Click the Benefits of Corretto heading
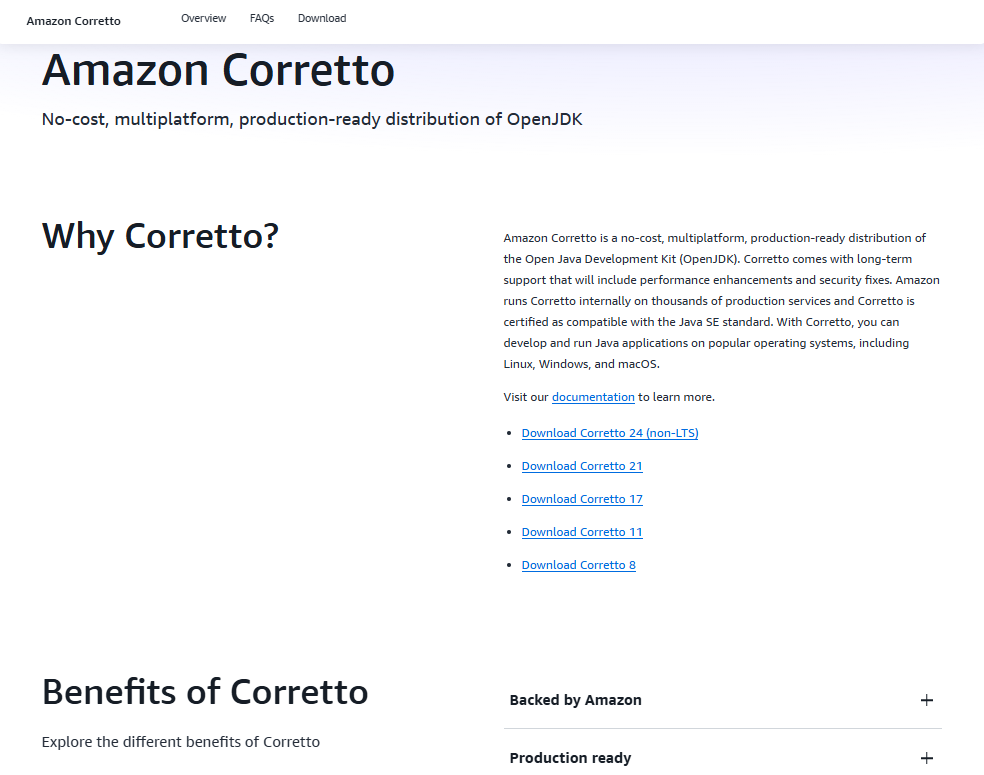The height and width of the screenshot is (775, 984). (x=205, y=692)
